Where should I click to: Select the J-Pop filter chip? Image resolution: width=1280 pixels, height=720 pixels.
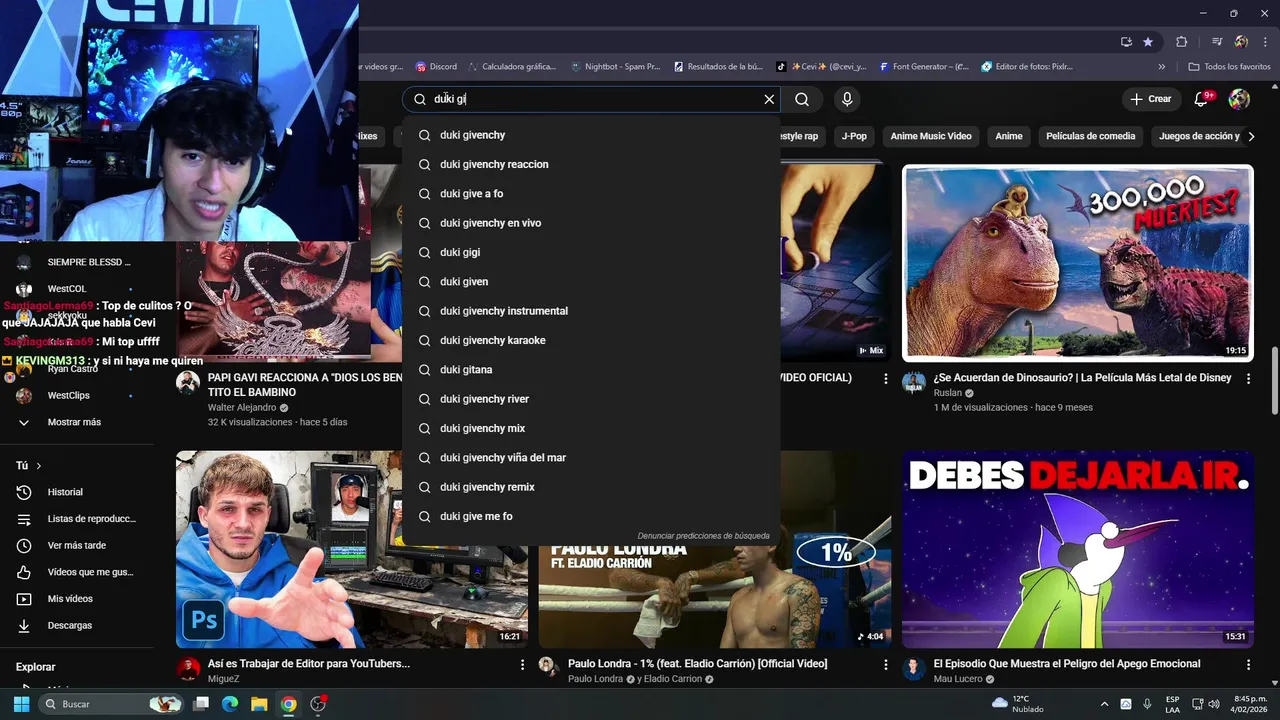[854, 136]
